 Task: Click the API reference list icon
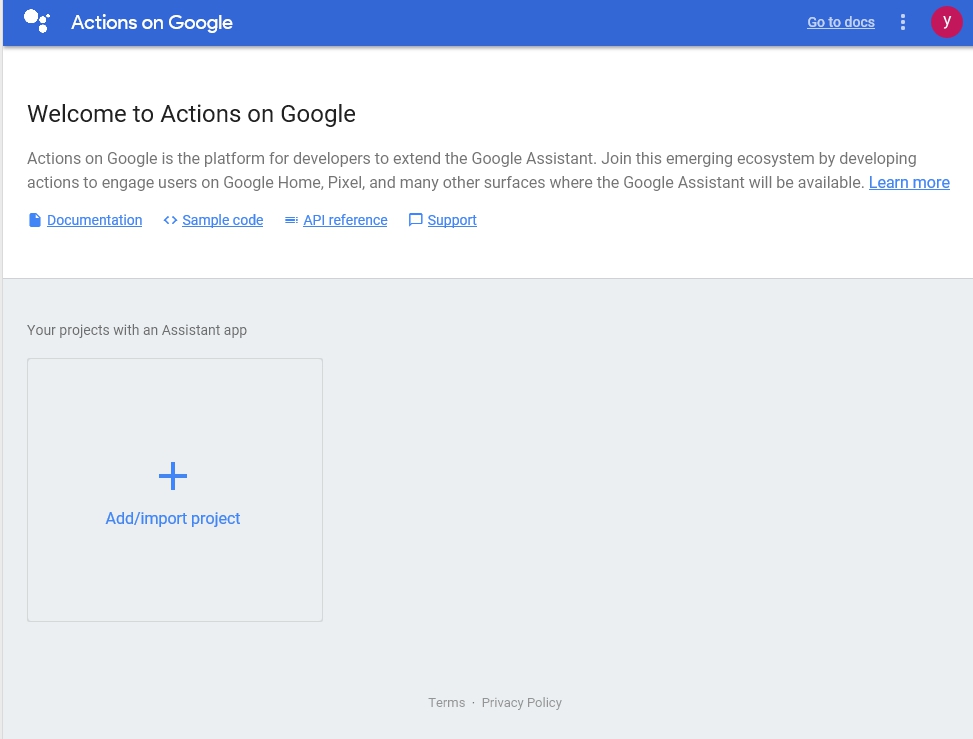coord(291,220)
